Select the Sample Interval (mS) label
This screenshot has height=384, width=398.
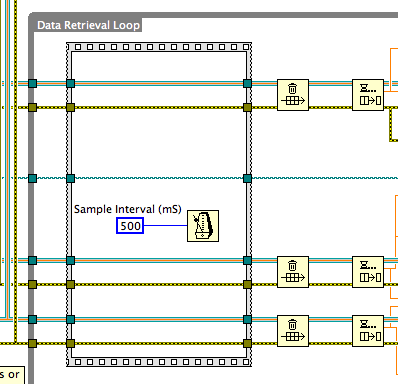(128, 209)
